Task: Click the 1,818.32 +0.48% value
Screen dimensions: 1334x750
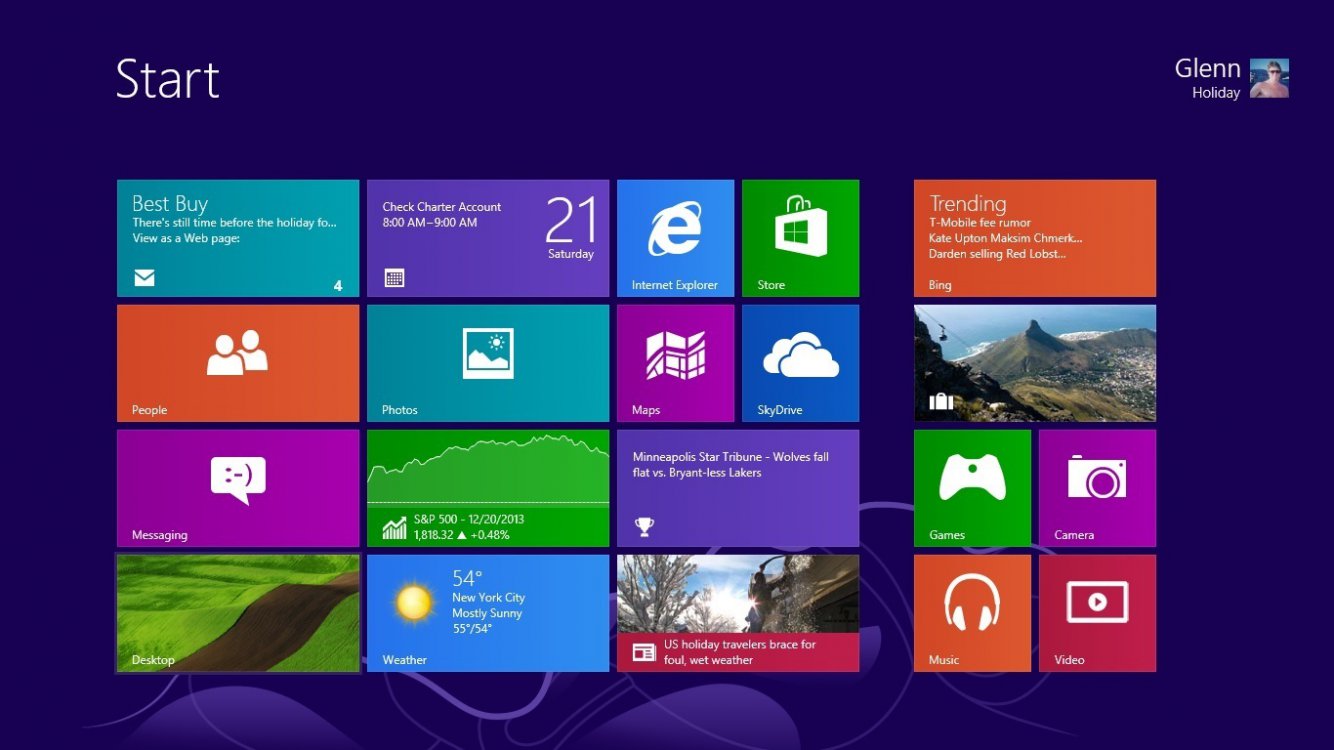Action: coord(461,535)
